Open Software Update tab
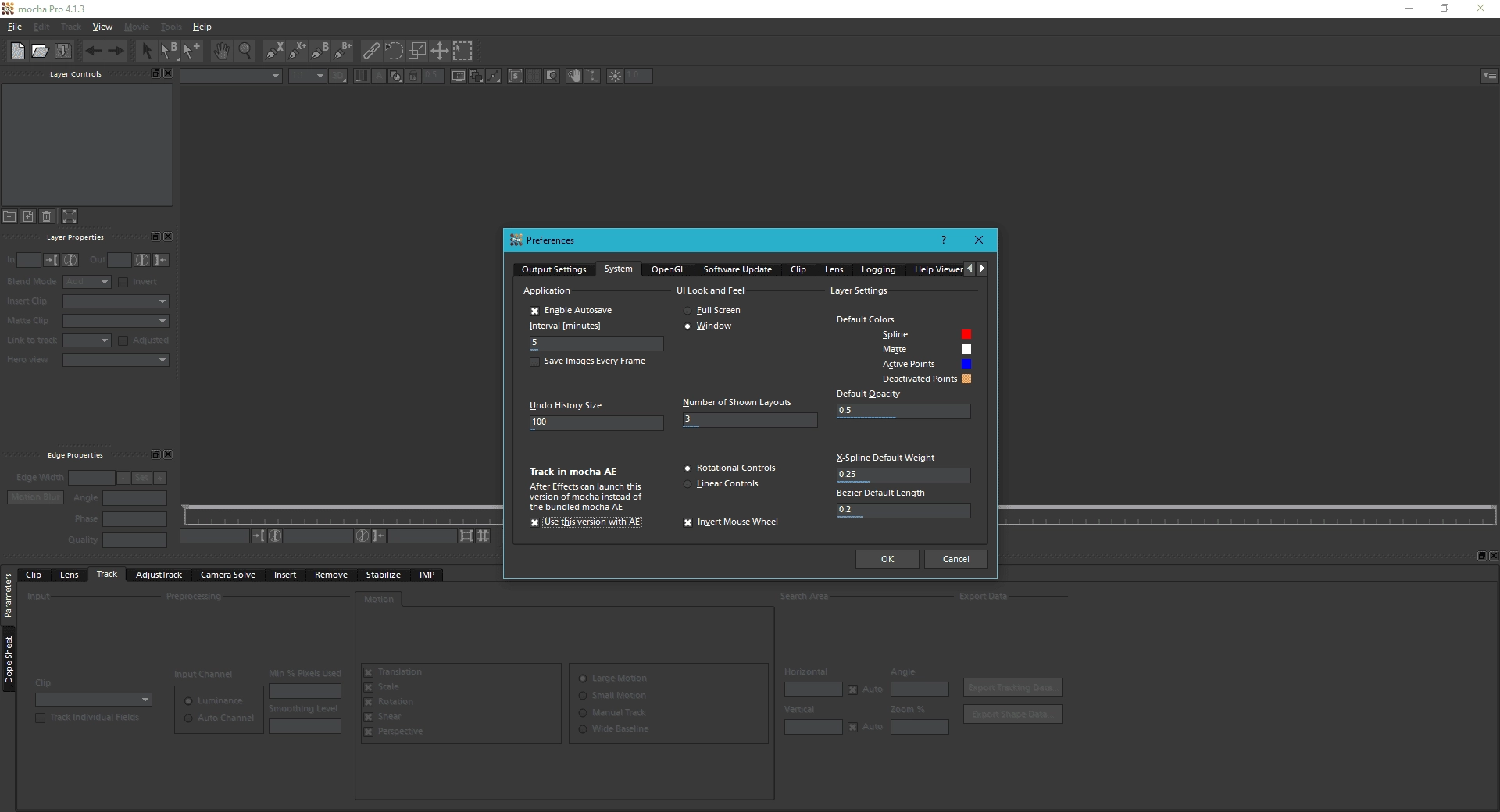 coord(737,269)
